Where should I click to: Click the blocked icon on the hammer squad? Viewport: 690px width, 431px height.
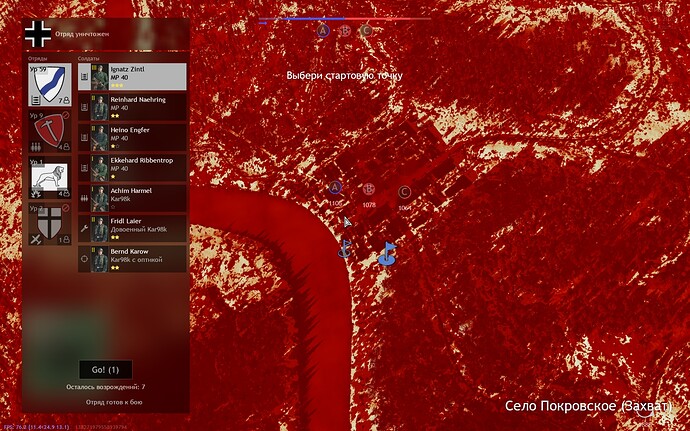[x=66, y=115]
